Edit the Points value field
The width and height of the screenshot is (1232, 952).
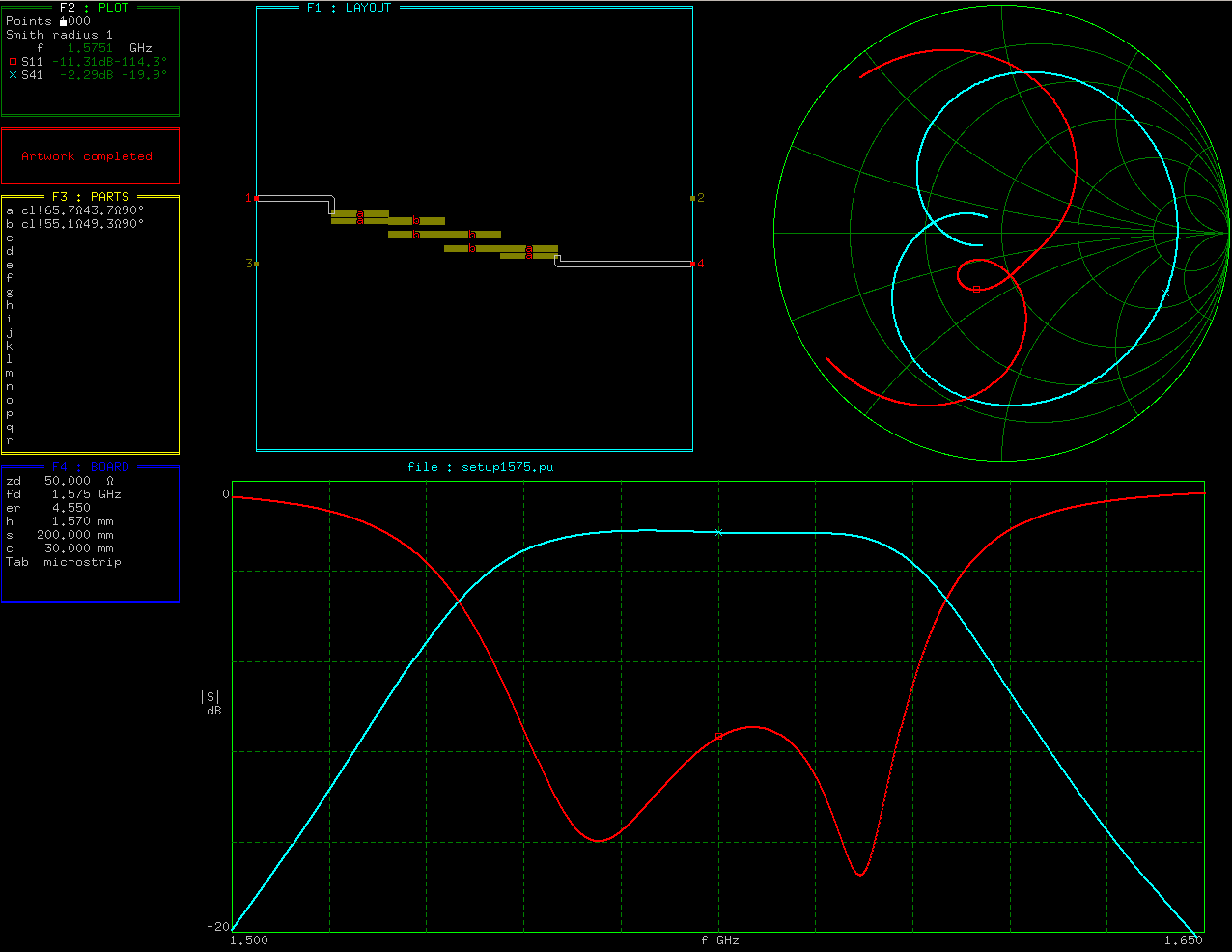tap(75, 21)
